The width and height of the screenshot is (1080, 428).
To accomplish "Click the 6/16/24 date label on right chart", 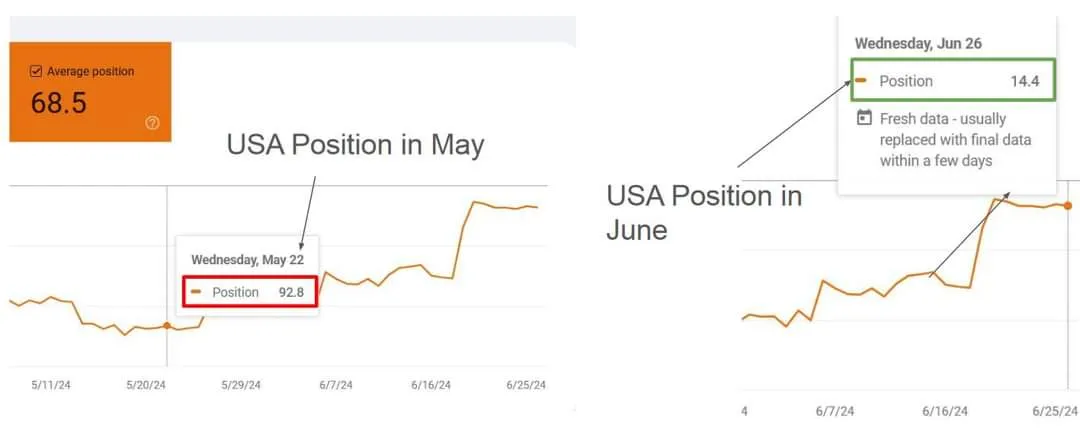I will pyautogui.click(x=944, y=411).
